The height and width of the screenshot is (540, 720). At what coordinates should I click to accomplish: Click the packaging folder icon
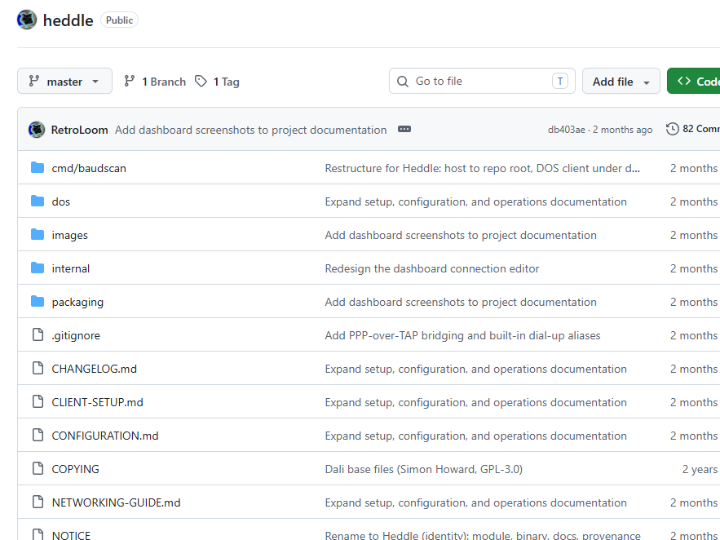click(x=38, y=302)
